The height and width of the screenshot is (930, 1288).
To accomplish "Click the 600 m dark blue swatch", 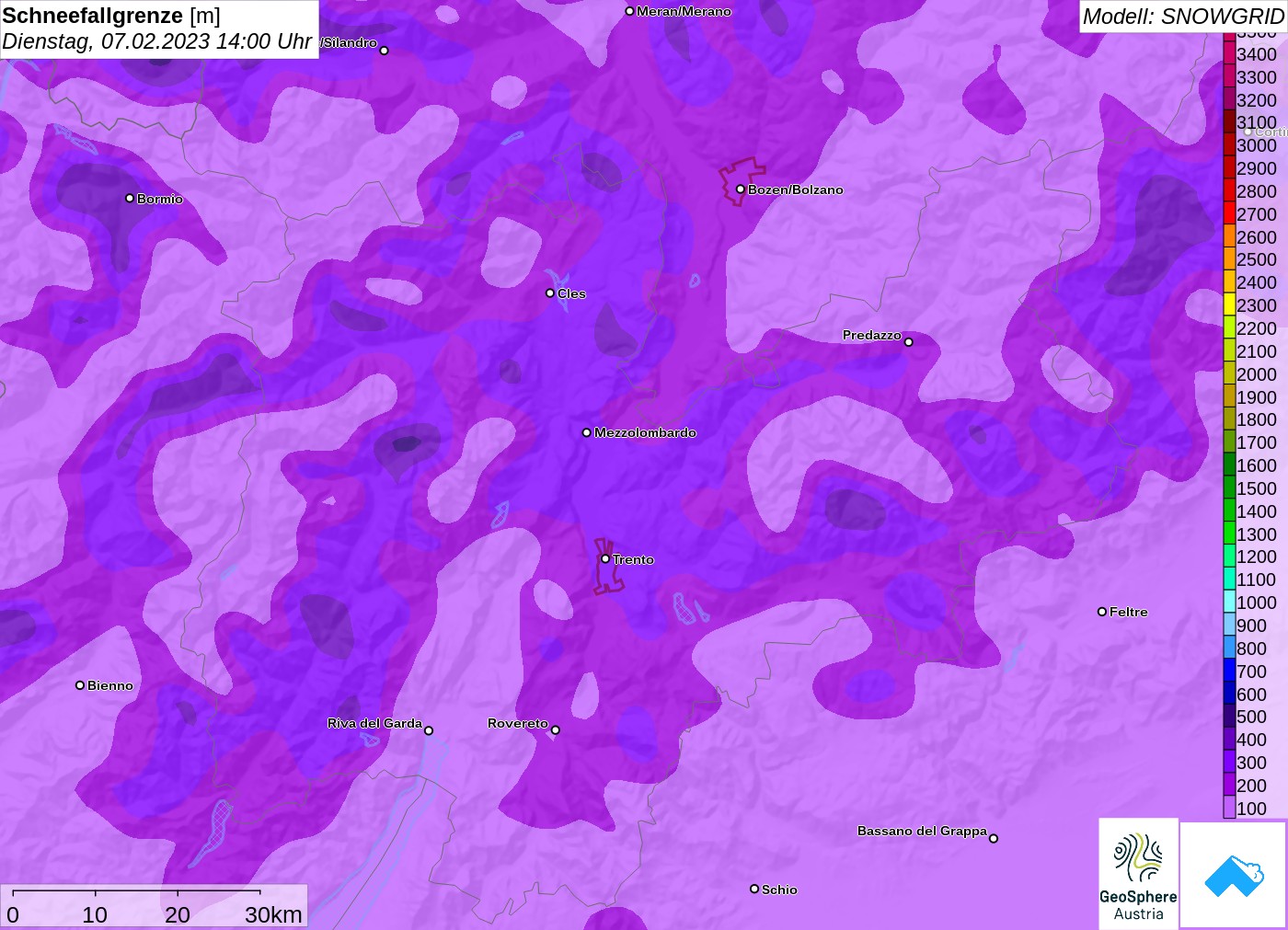I will coord(1229,694).
